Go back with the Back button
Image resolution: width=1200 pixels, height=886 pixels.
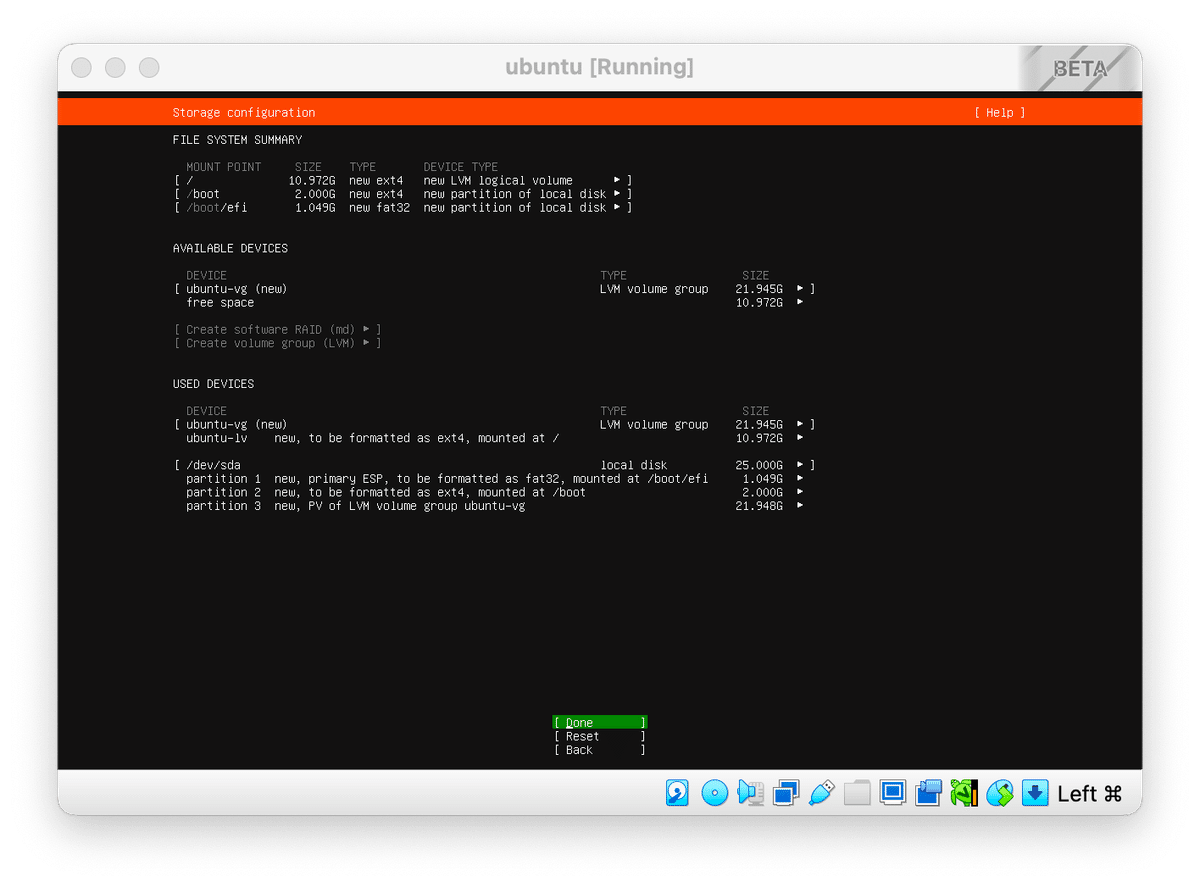(x=600, y=750)
